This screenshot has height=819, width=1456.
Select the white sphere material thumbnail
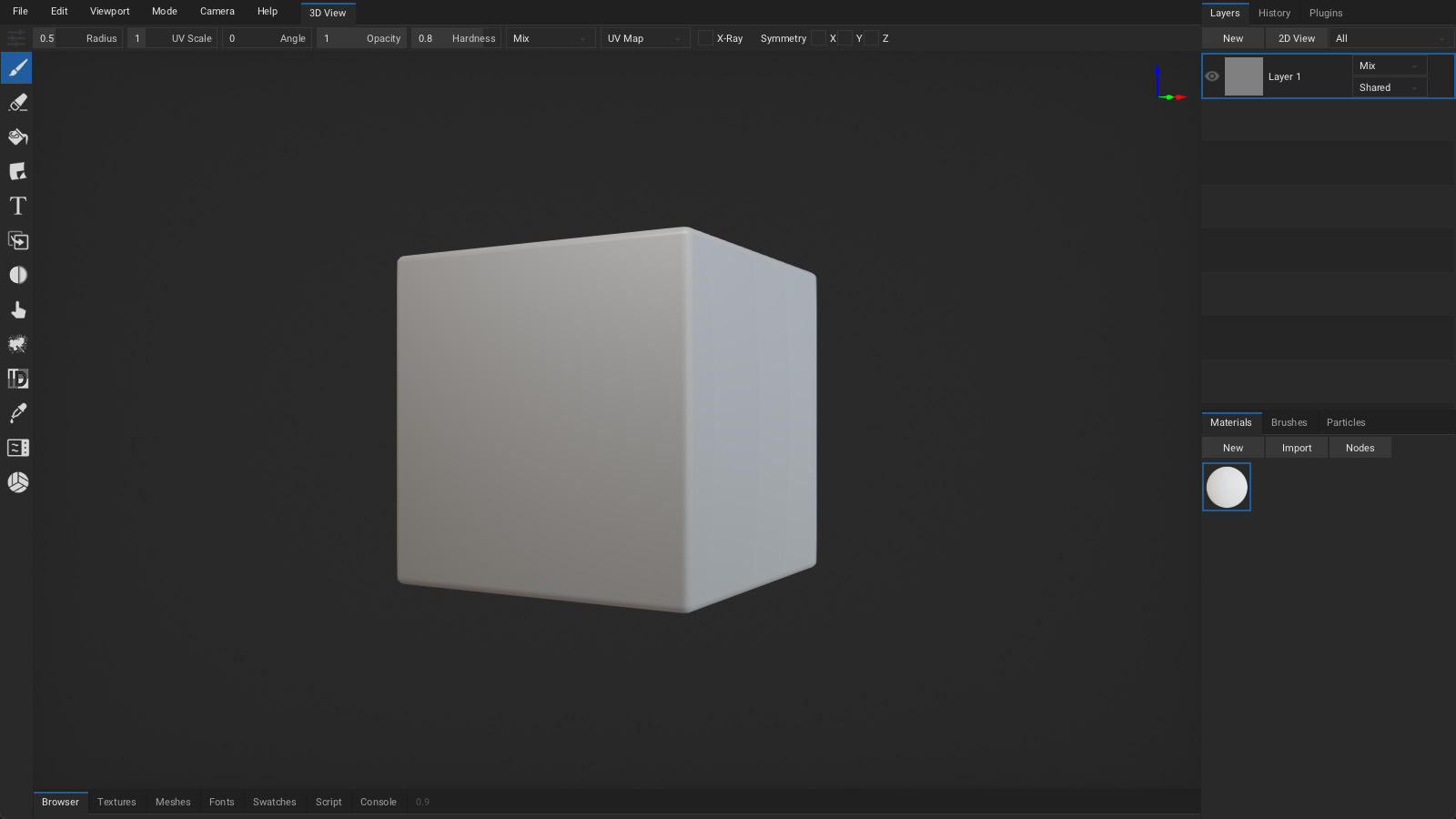tap(1227, 487)
